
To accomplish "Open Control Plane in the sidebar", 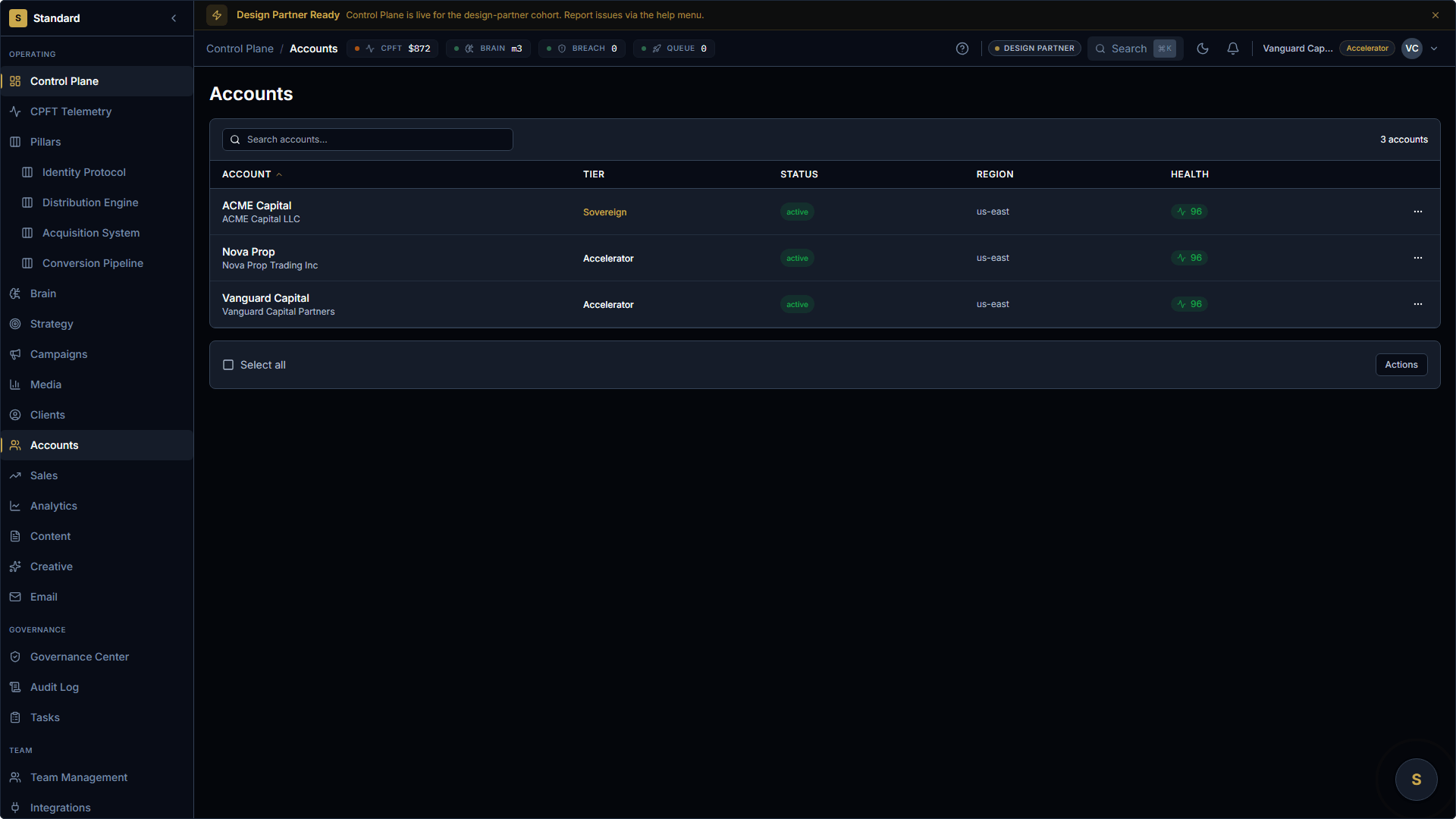I will 97,81.
